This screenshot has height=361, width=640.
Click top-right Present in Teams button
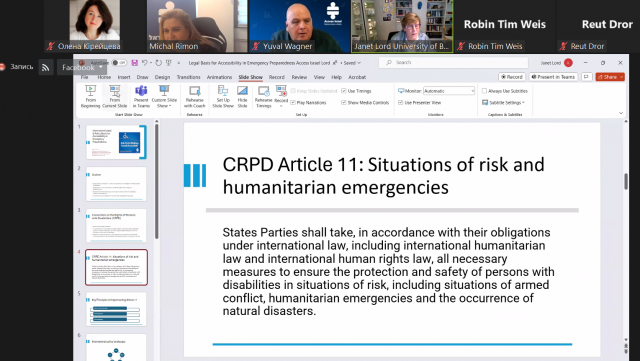click(553, 77)
